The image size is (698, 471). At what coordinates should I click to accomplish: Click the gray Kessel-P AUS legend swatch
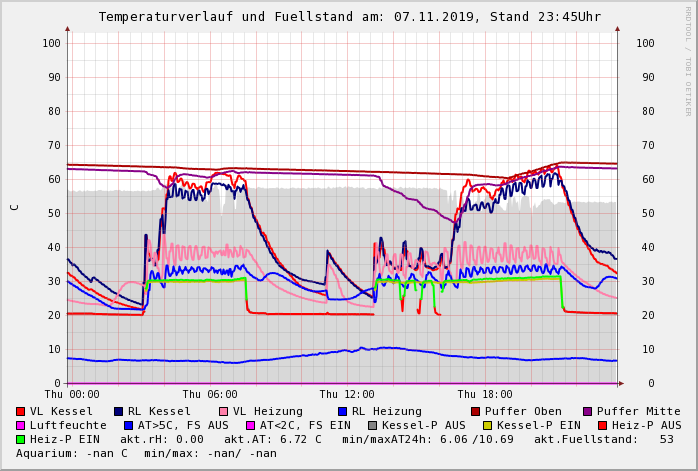[372, 426]
